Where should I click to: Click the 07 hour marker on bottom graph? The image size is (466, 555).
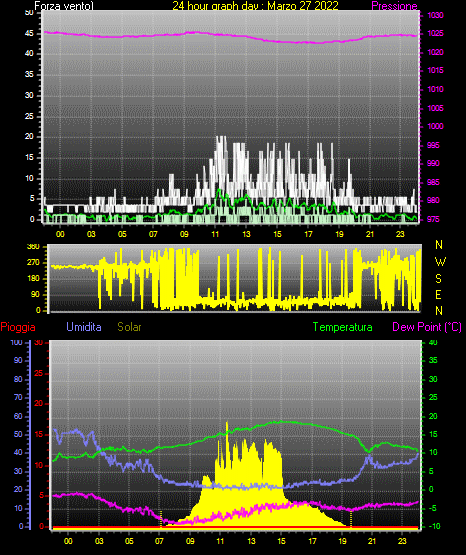pyautogui.click(x=159, y=541)
